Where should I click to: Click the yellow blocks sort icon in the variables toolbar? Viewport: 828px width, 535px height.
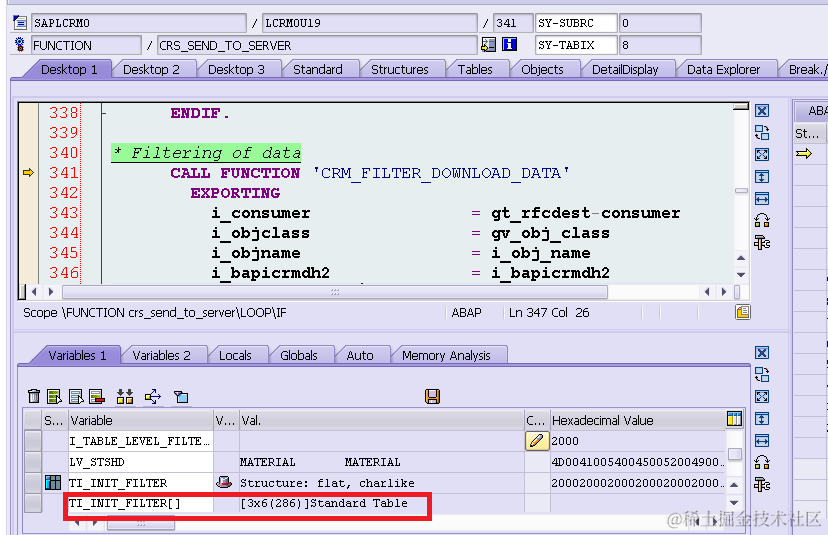point(125,396)
